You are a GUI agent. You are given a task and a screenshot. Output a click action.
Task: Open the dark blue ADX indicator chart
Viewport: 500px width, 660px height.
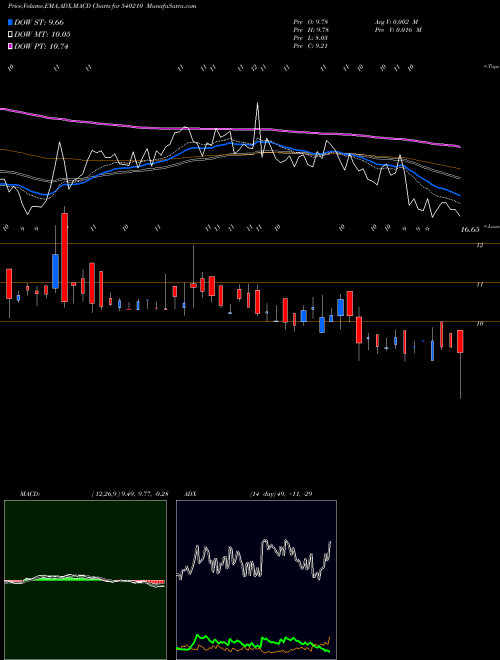[x=256, y=580]
